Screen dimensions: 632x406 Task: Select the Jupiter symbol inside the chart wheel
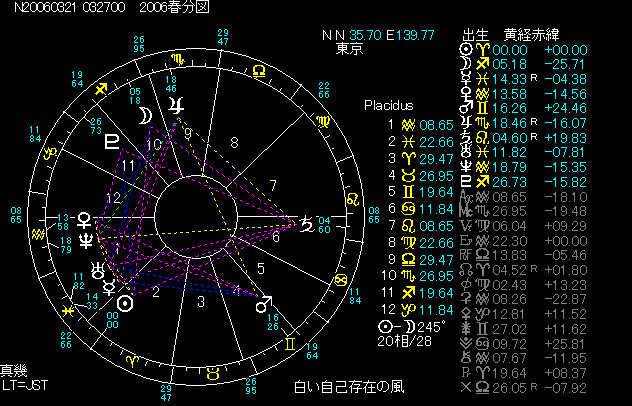[176, 104]
